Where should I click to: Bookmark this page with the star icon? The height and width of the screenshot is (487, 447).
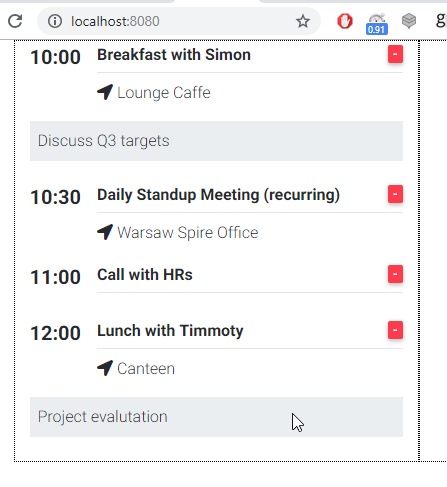click(303, 21)
